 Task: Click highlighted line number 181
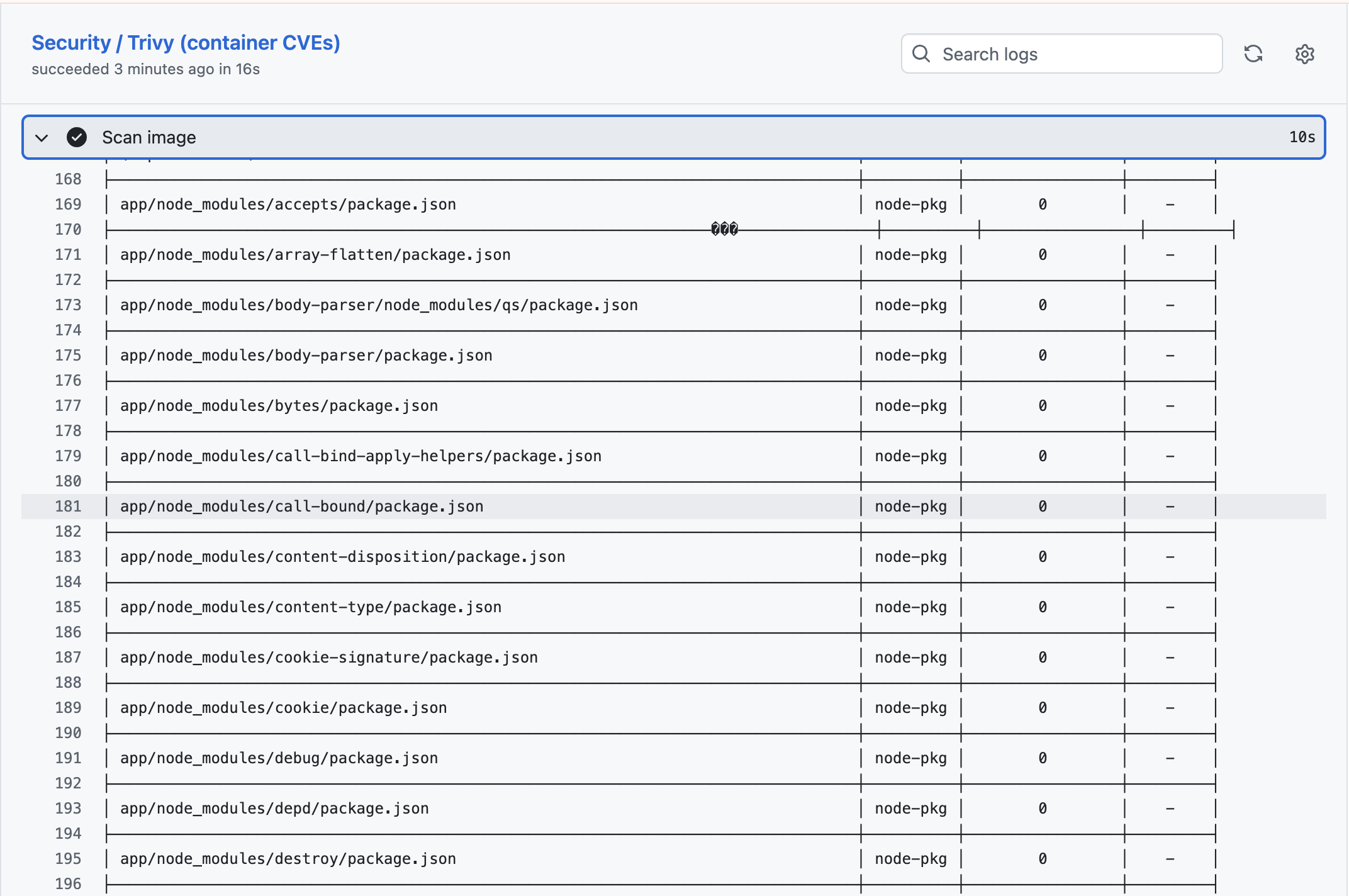tap(68, 507)
